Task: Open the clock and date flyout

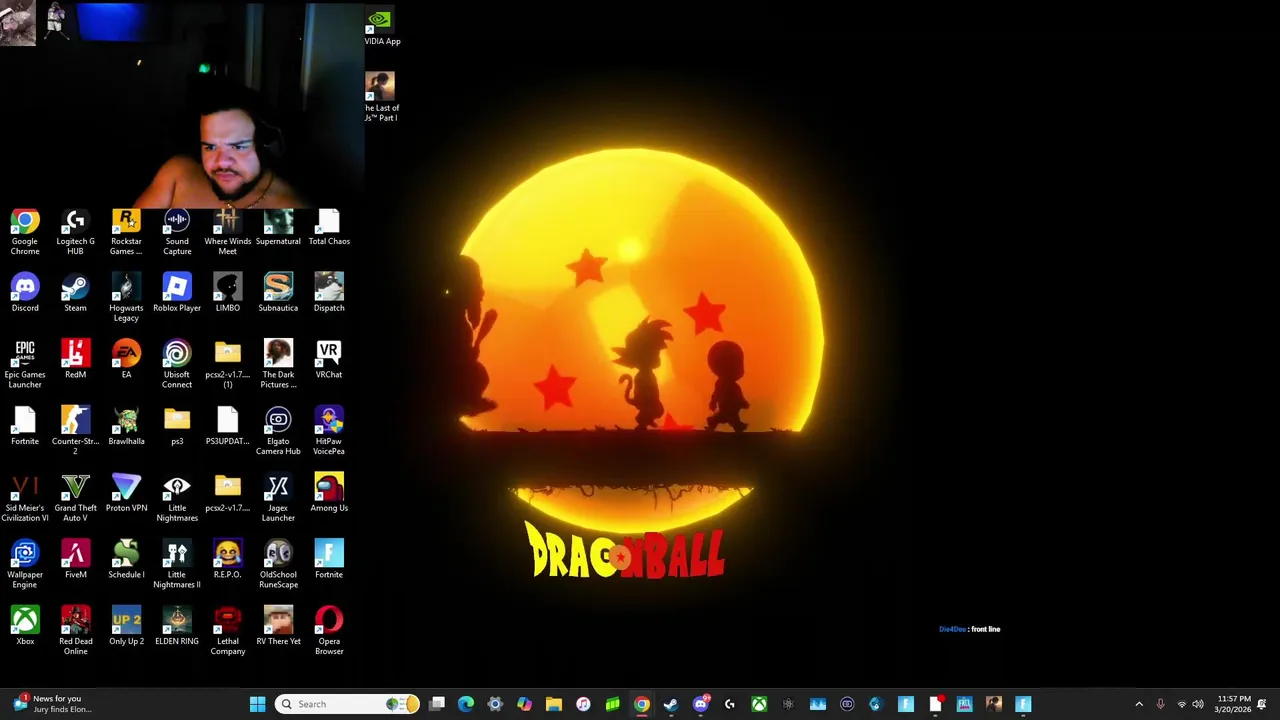Action: (1233, 704)
